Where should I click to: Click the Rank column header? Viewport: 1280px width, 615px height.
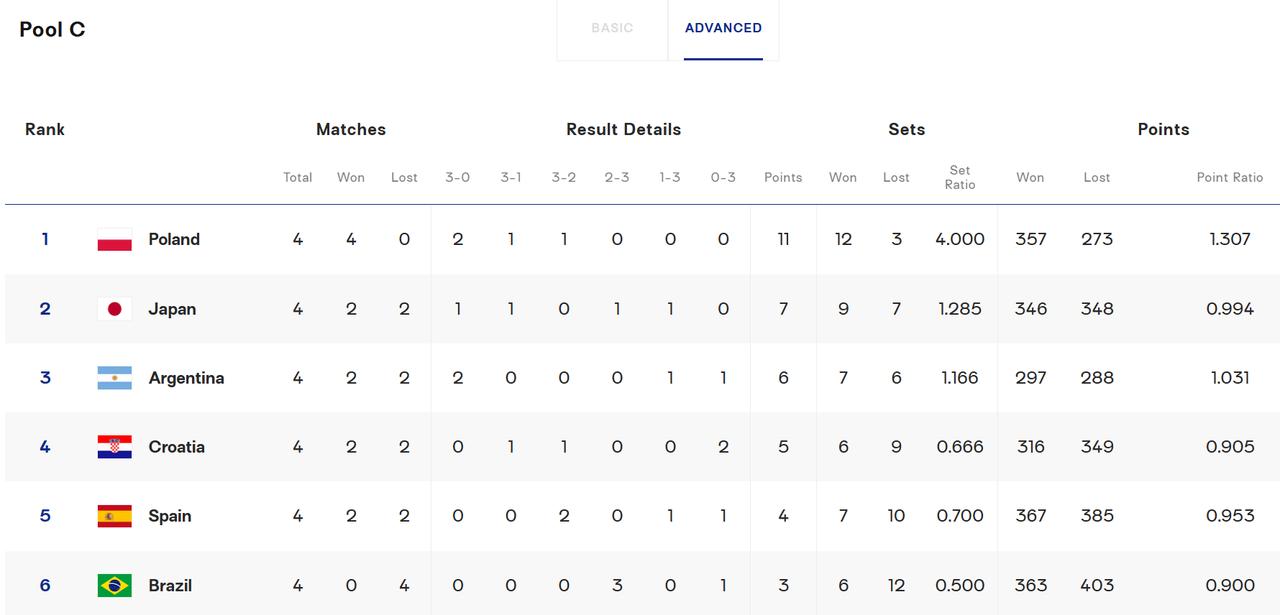(x=45, y=129)
